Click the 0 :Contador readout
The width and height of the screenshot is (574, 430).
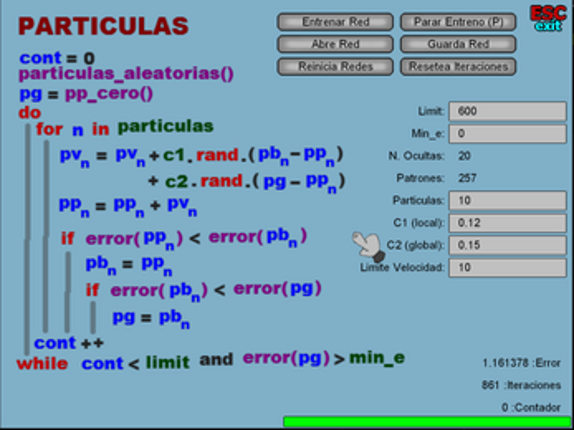[x=531, y=407]
